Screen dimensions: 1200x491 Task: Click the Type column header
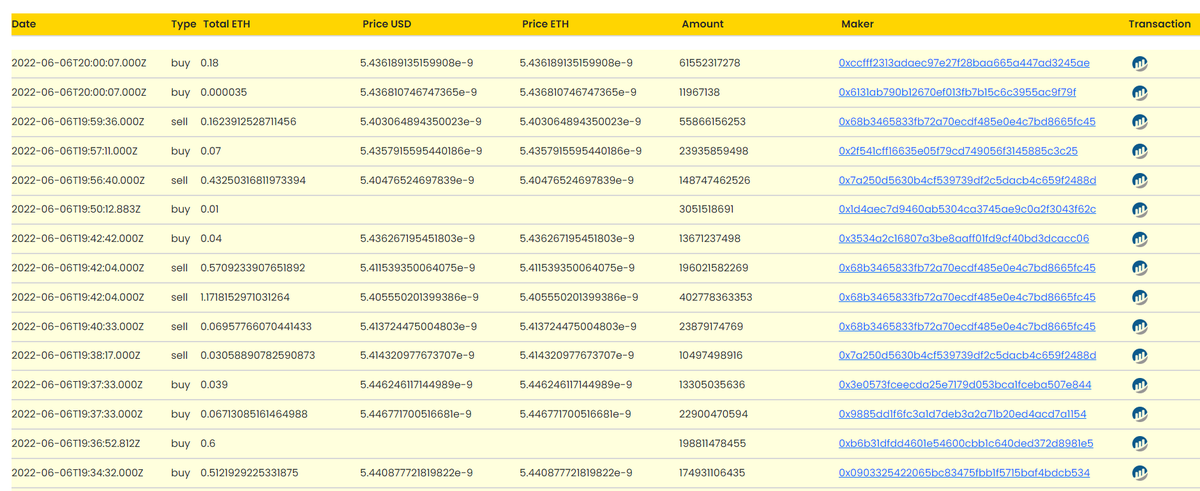[183, 24]
